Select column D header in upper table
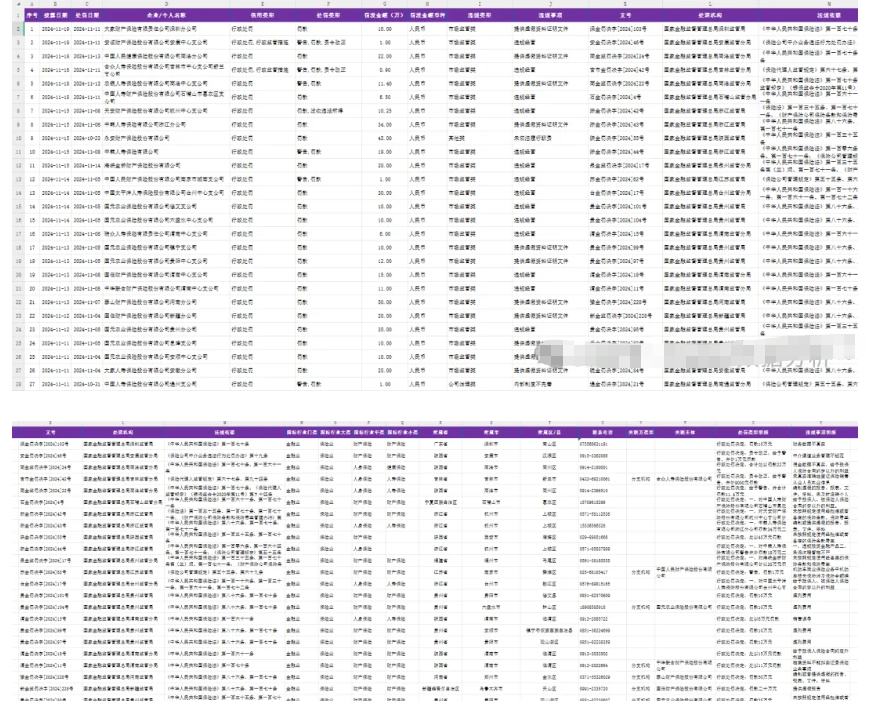This screenshot has width=875, height=701. 166,3
